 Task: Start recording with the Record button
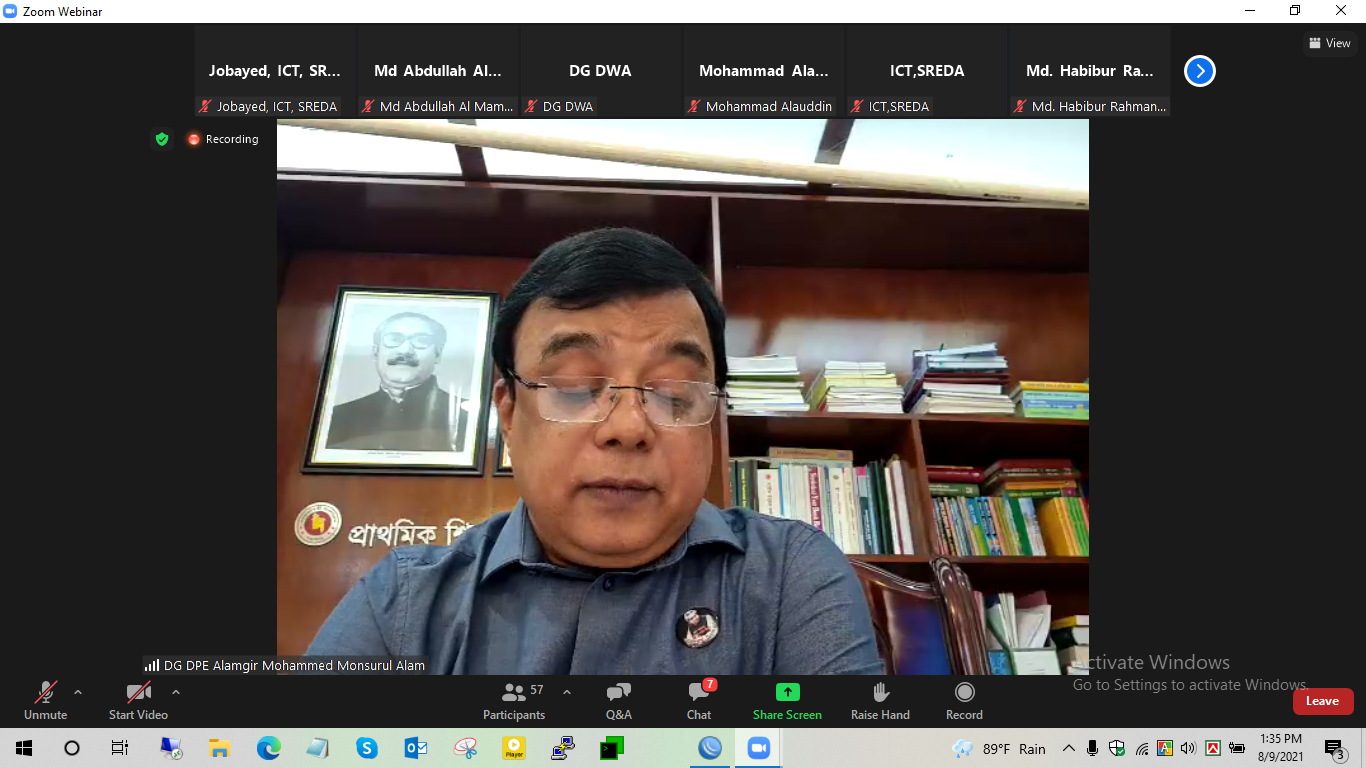click(964, 700)
